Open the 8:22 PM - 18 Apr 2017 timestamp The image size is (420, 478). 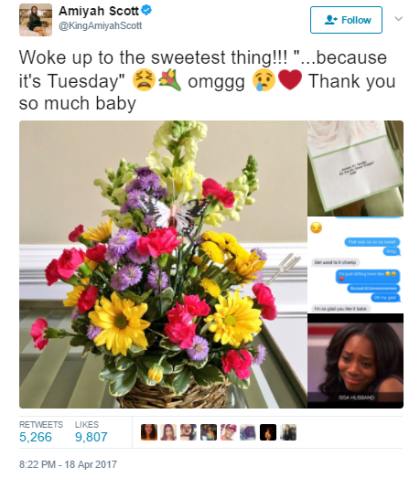pyautogui.click(x=68, y=464)
